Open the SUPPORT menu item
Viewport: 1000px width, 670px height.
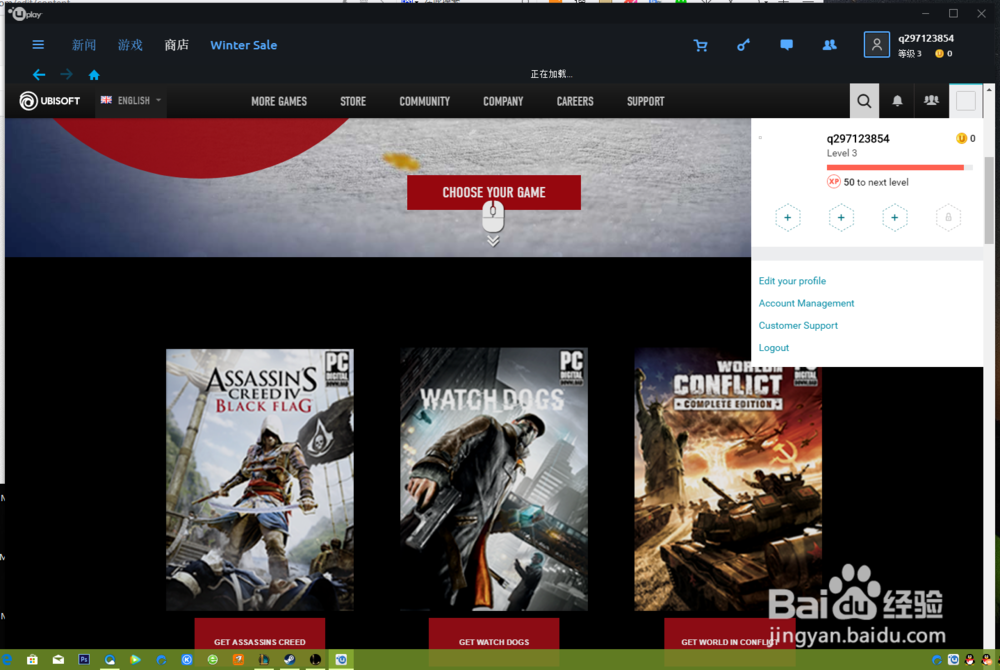645,101
